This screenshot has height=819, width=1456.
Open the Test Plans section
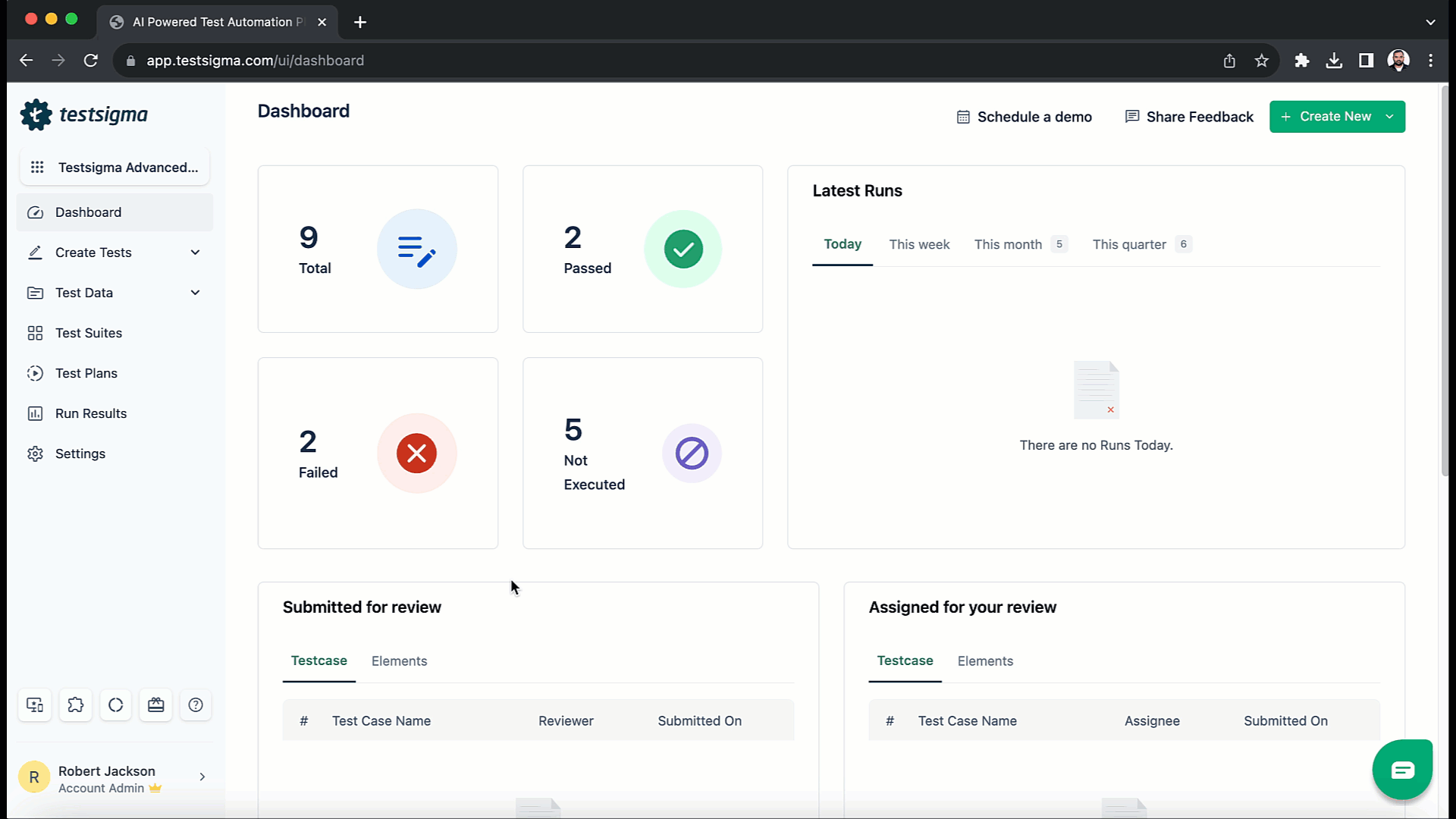(x=86, y=373)
